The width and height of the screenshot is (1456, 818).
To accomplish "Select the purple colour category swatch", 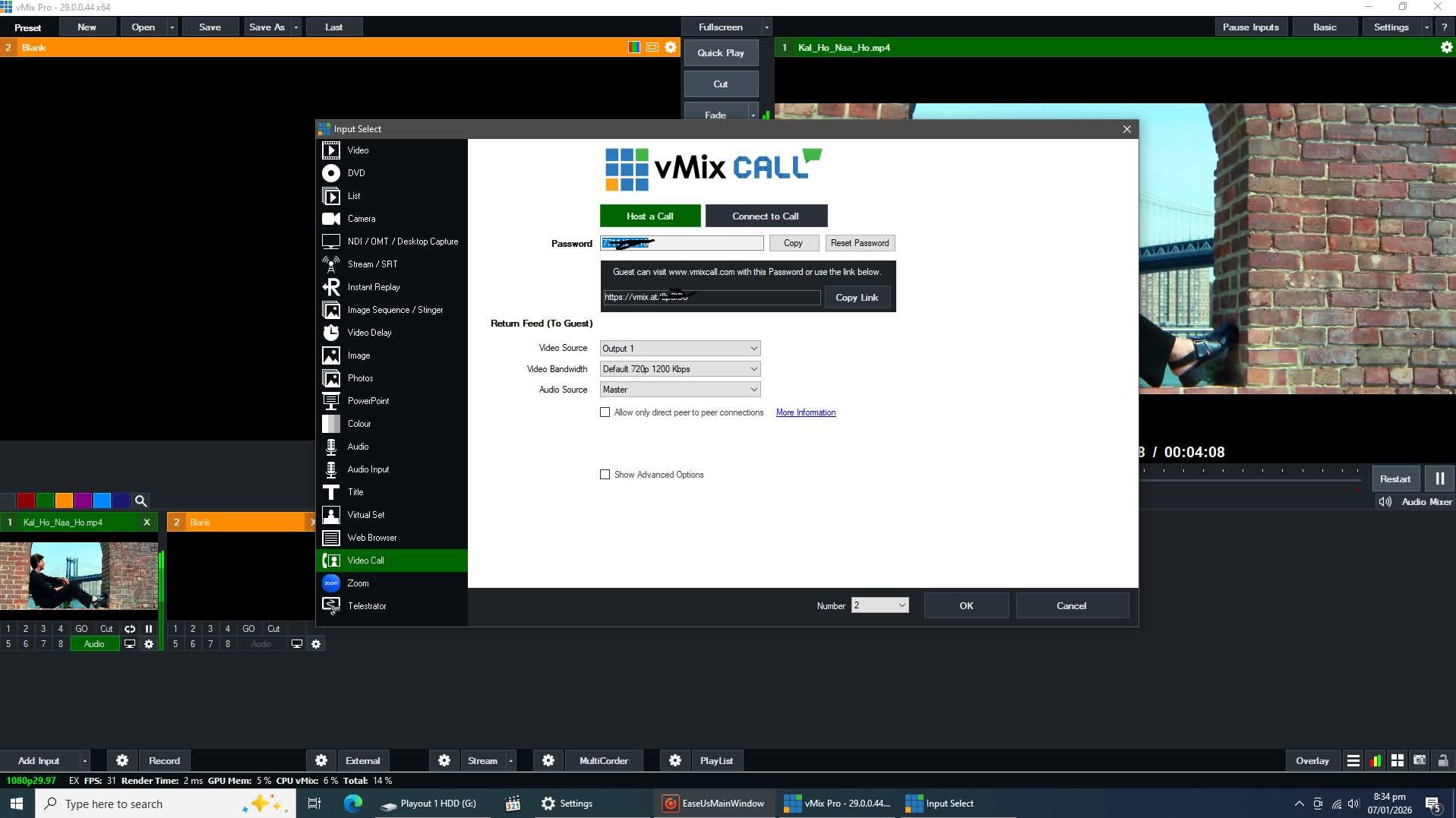I will (x=83, y=501).
